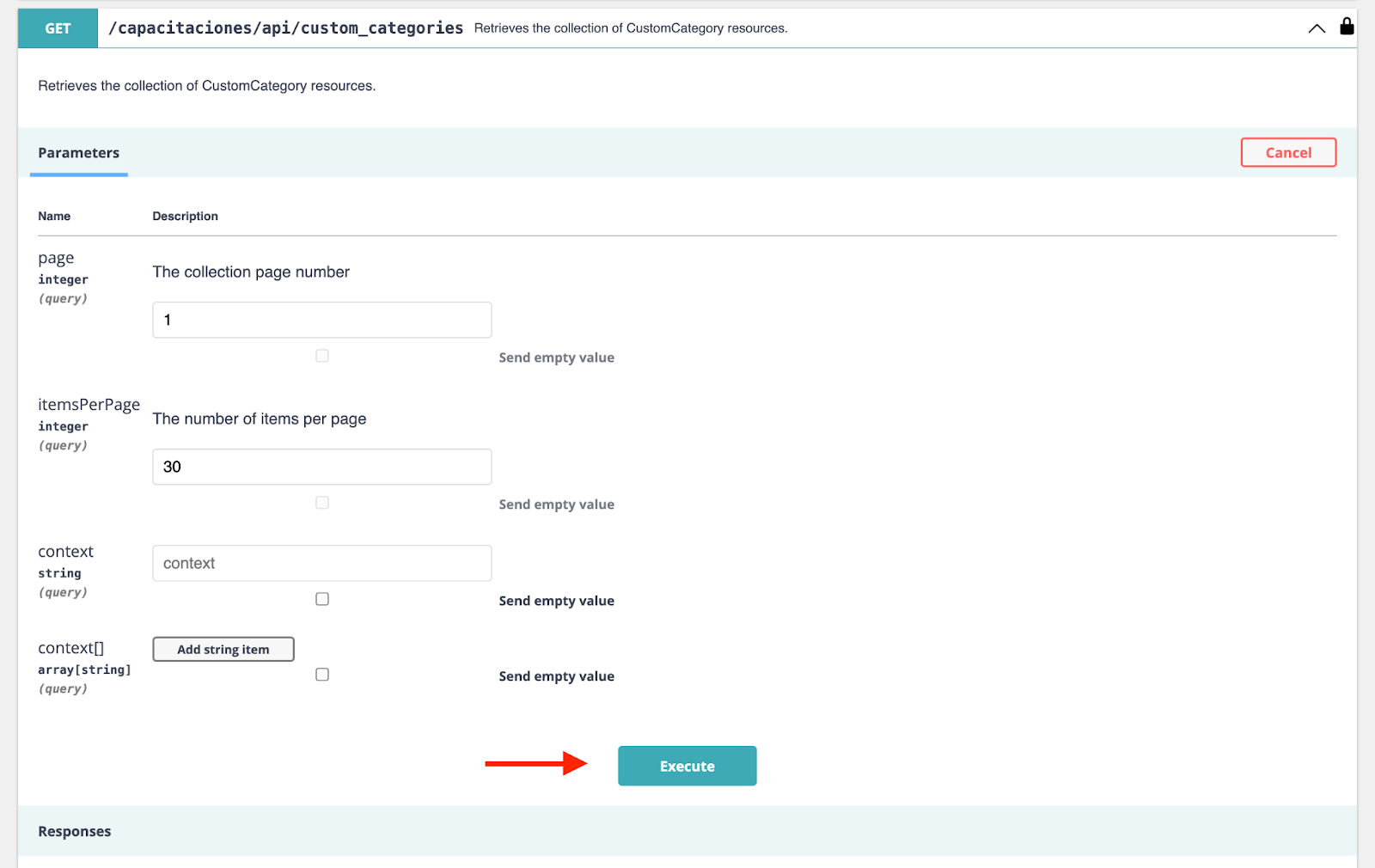Screen dimensions: 1375x868
Task: Toggle Send empty value checkbox for page
Action: coord(322,356)
